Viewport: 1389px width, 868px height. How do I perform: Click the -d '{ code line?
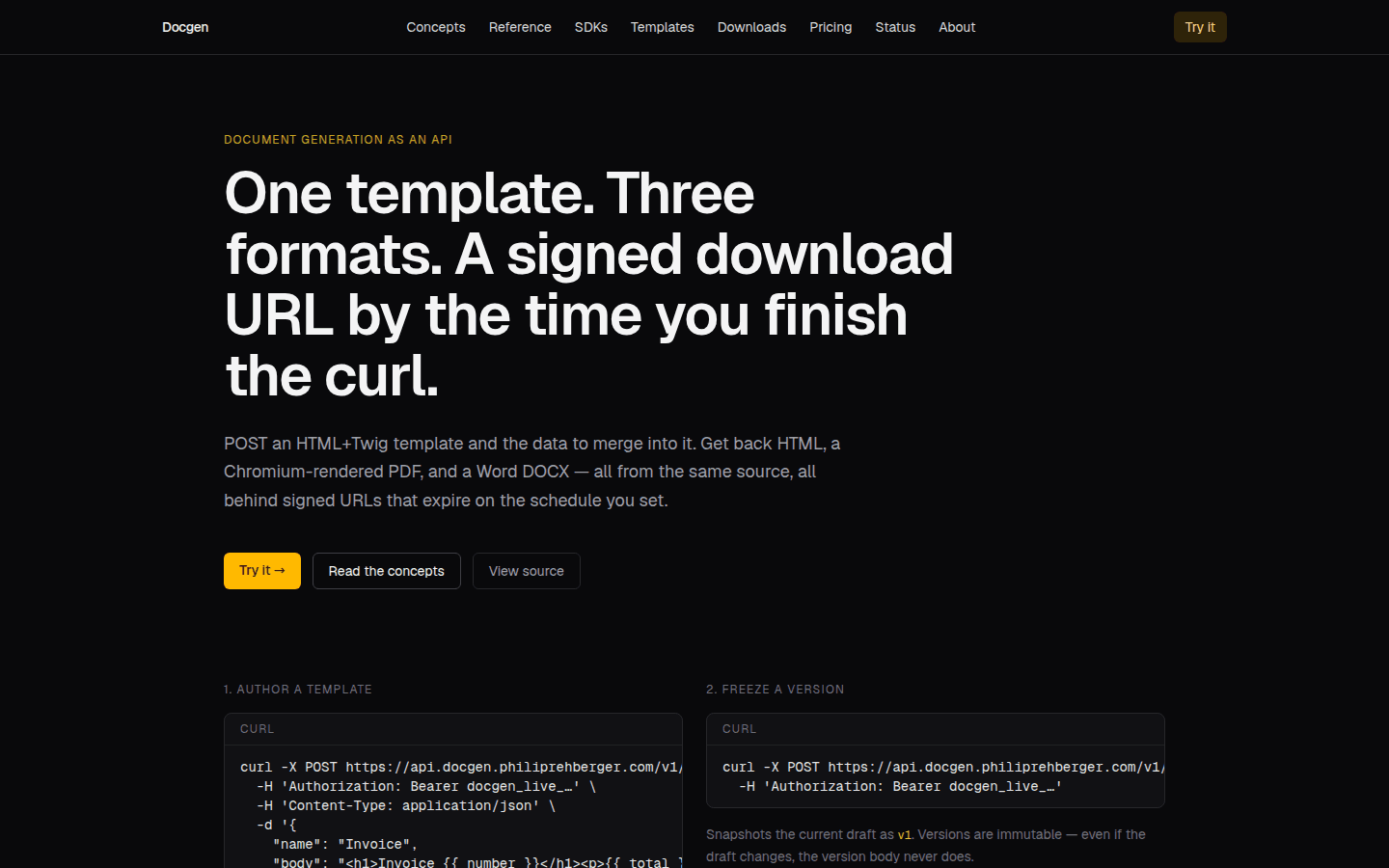(x=277, y=825)
